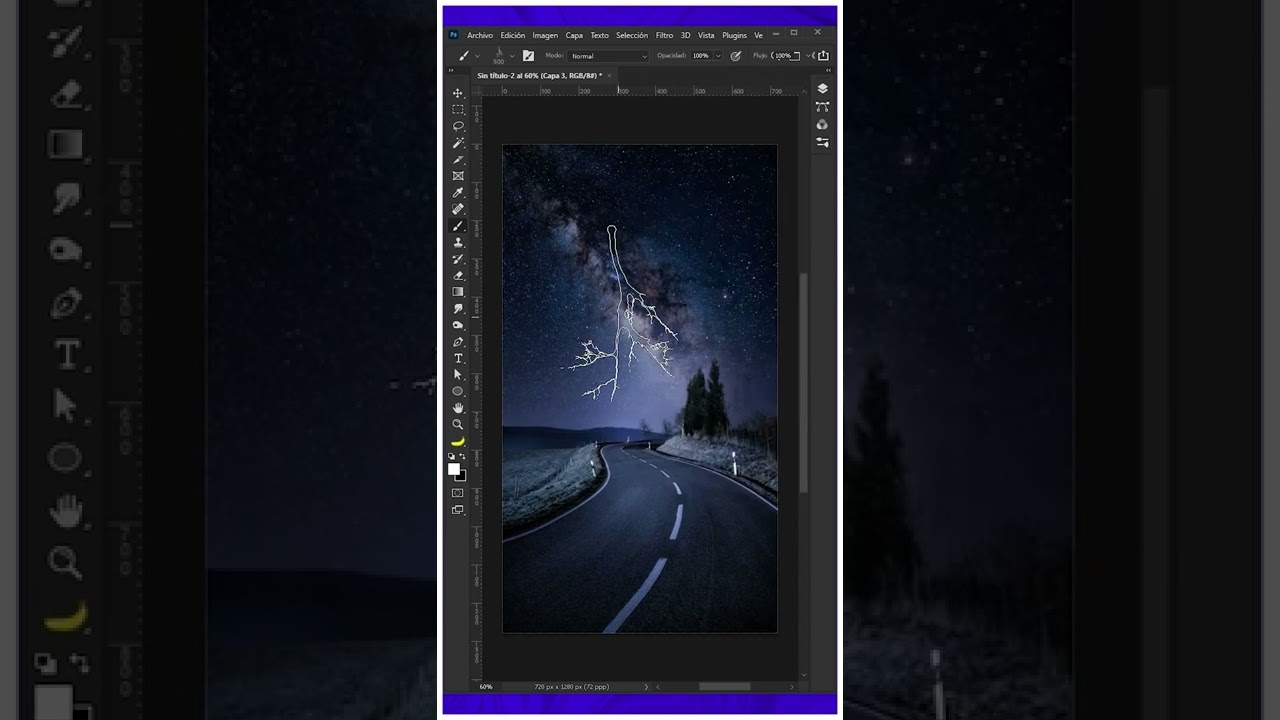Select the Sponge/Dodge tool
Viewport: 1280px width, 720px height.
tap(458, 325)
